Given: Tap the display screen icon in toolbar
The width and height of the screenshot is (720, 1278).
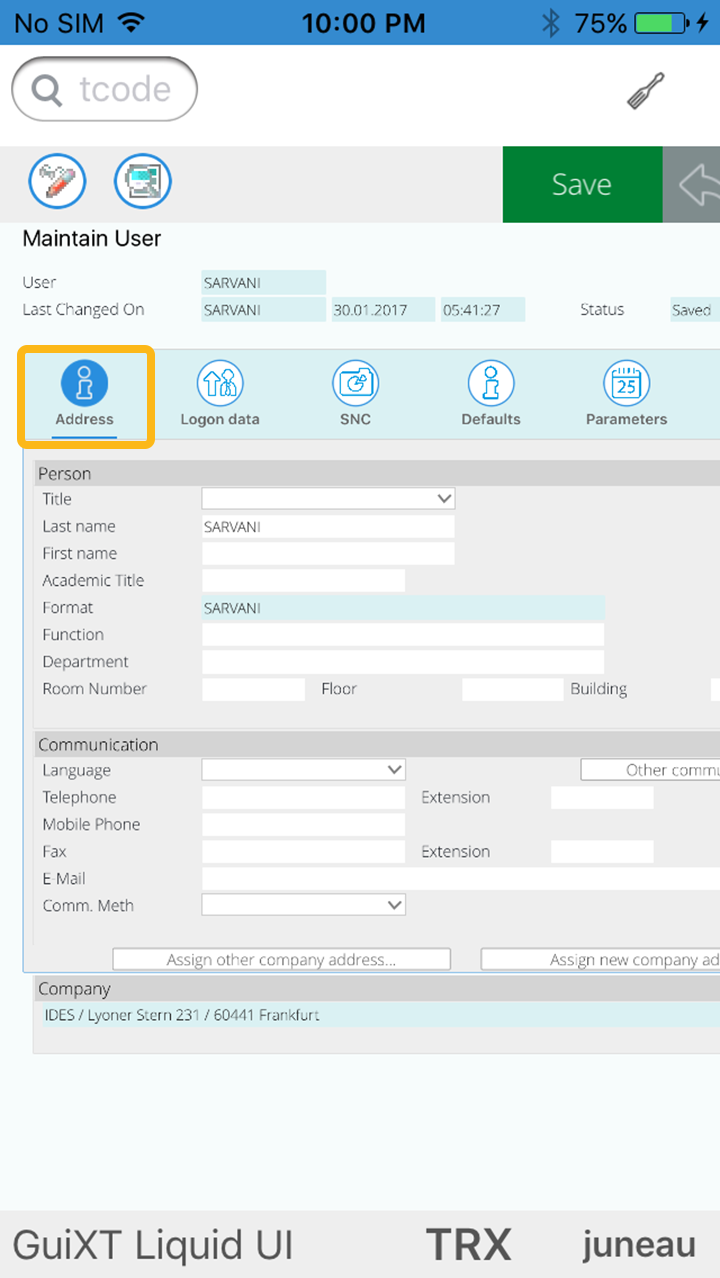Looking at the screenshot, I should tap(143, 182).
